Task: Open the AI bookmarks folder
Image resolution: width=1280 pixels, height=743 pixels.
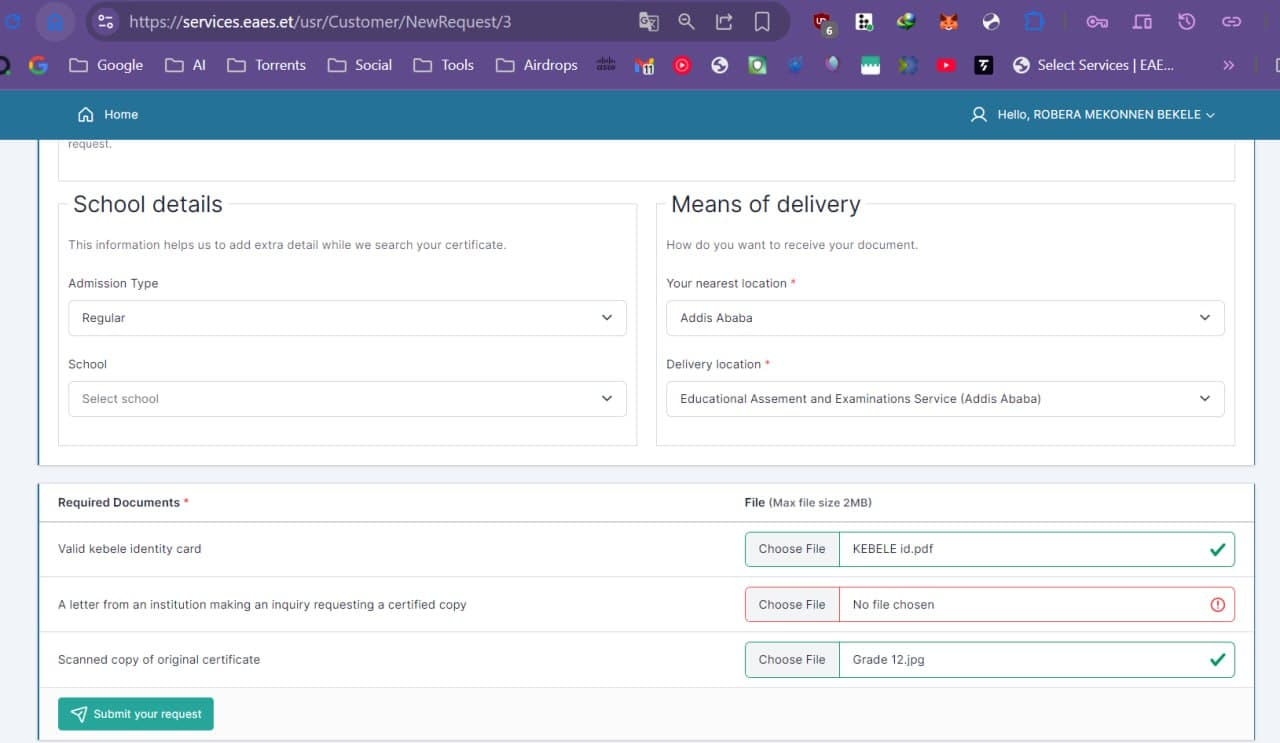Action: click(185, 65)
